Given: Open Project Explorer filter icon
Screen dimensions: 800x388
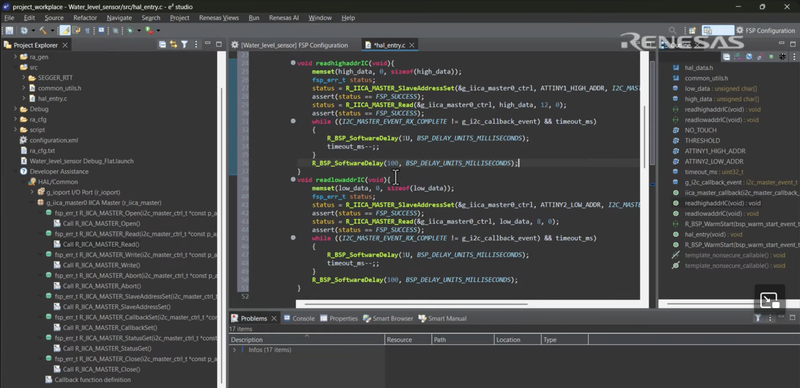Looking at the screenshot, I should click(x=184, y=45).
